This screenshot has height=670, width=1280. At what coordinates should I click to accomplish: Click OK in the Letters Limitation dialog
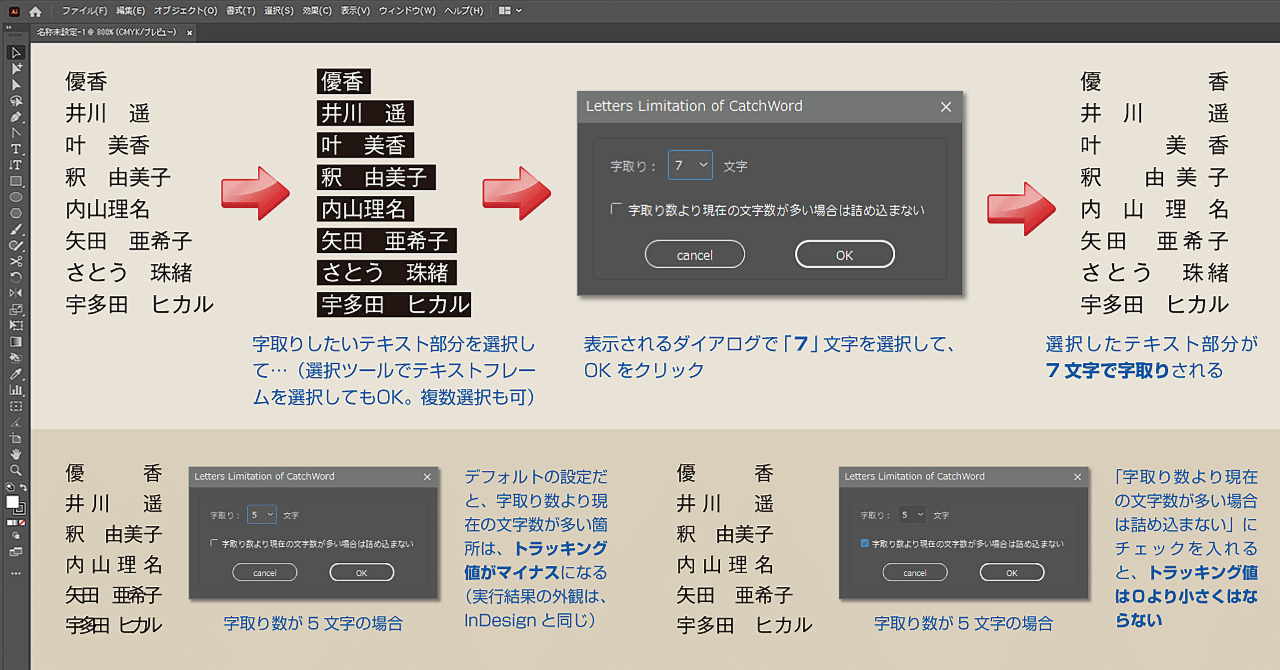844,253
